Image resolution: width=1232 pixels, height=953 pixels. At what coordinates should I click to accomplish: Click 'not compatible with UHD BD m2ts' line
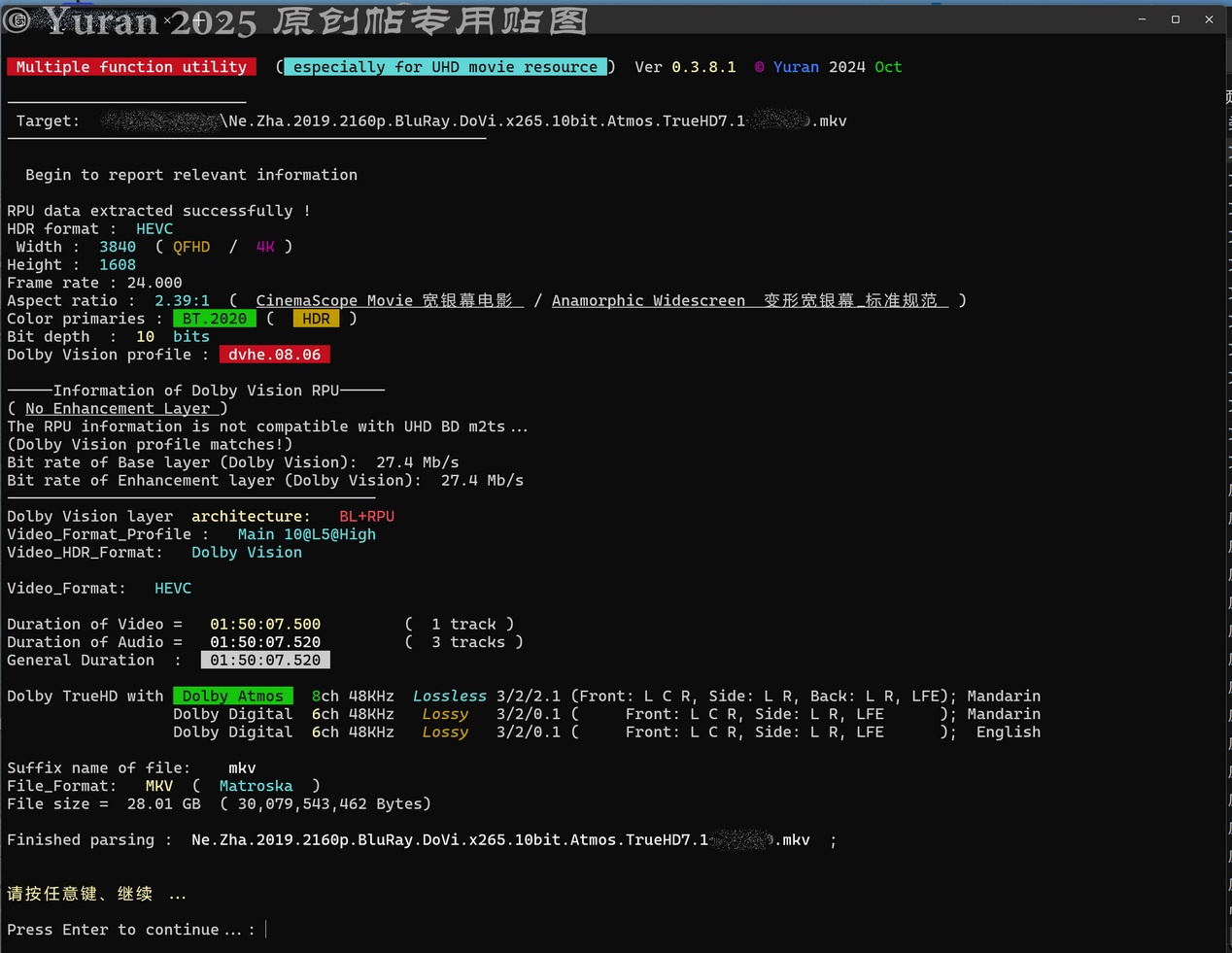pos(267,426)
